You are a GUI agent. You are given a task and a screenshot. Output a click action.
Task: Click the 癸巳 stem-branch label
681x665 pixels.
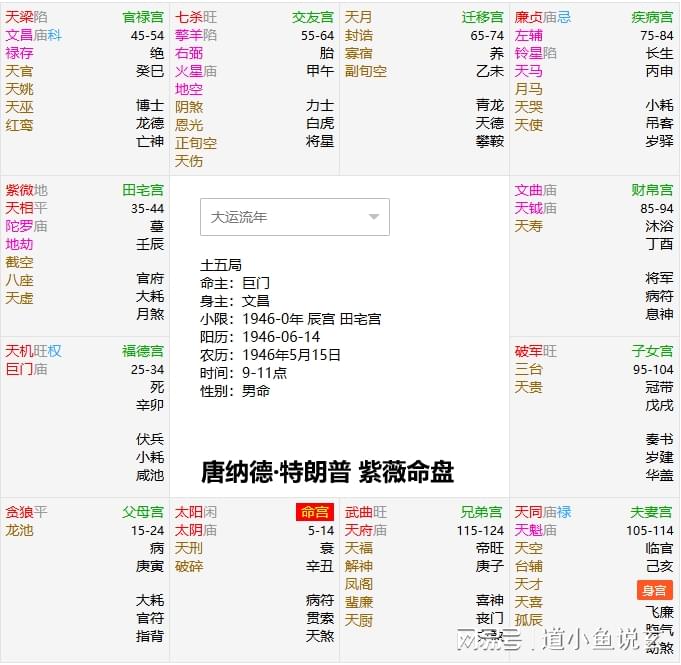point(150,71)
